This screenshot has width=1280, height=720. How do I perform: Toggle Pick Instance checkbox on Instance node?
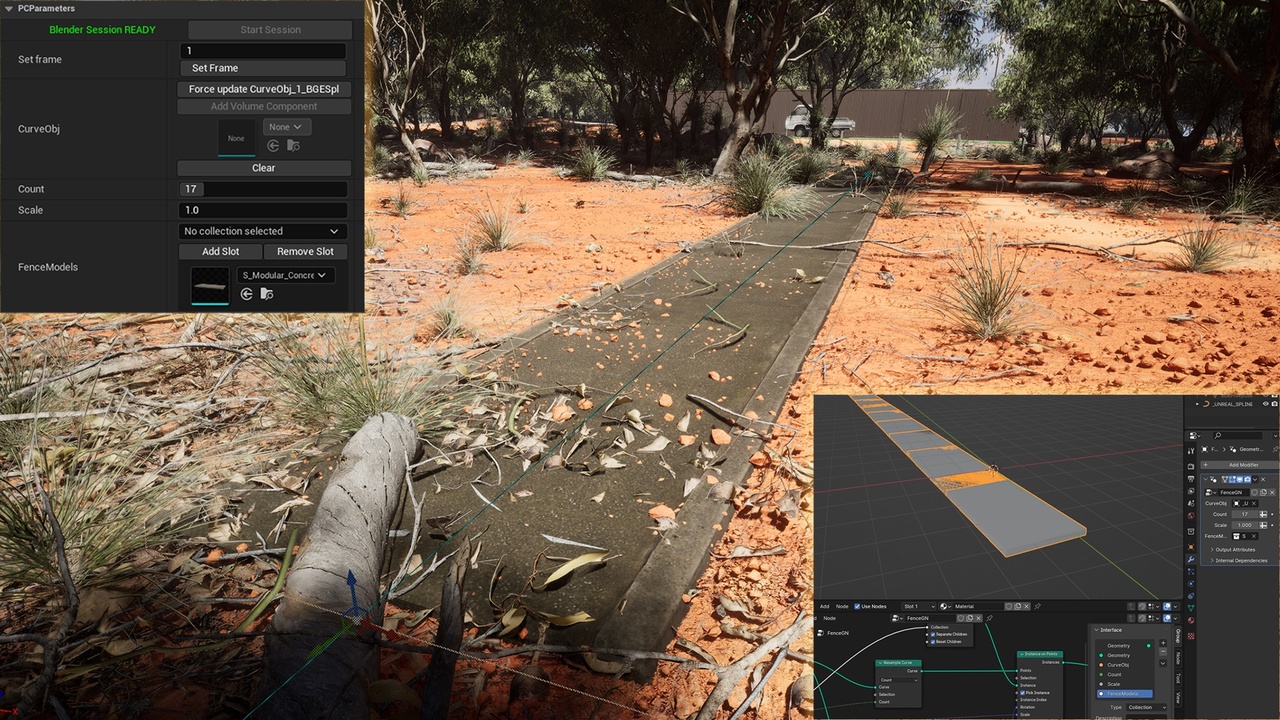click(1022, 692)
